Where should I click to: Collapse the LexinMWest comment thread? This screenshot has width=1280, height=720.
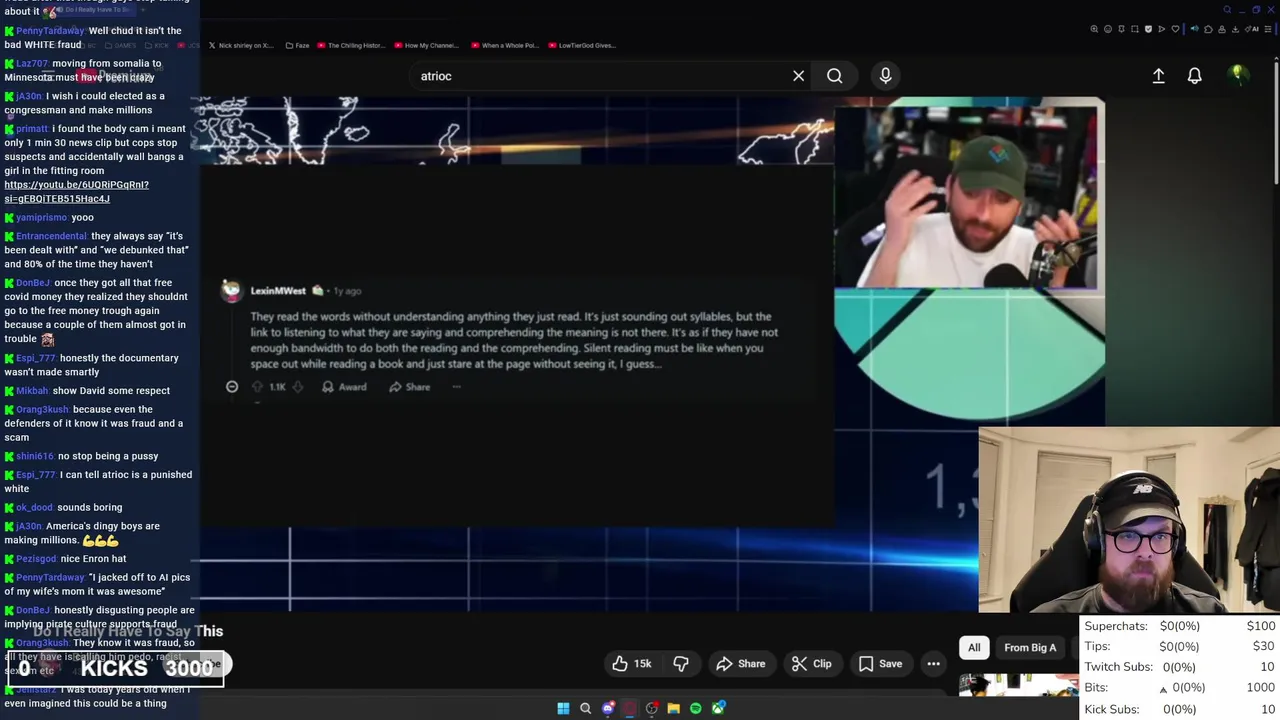tap(232, 387)
